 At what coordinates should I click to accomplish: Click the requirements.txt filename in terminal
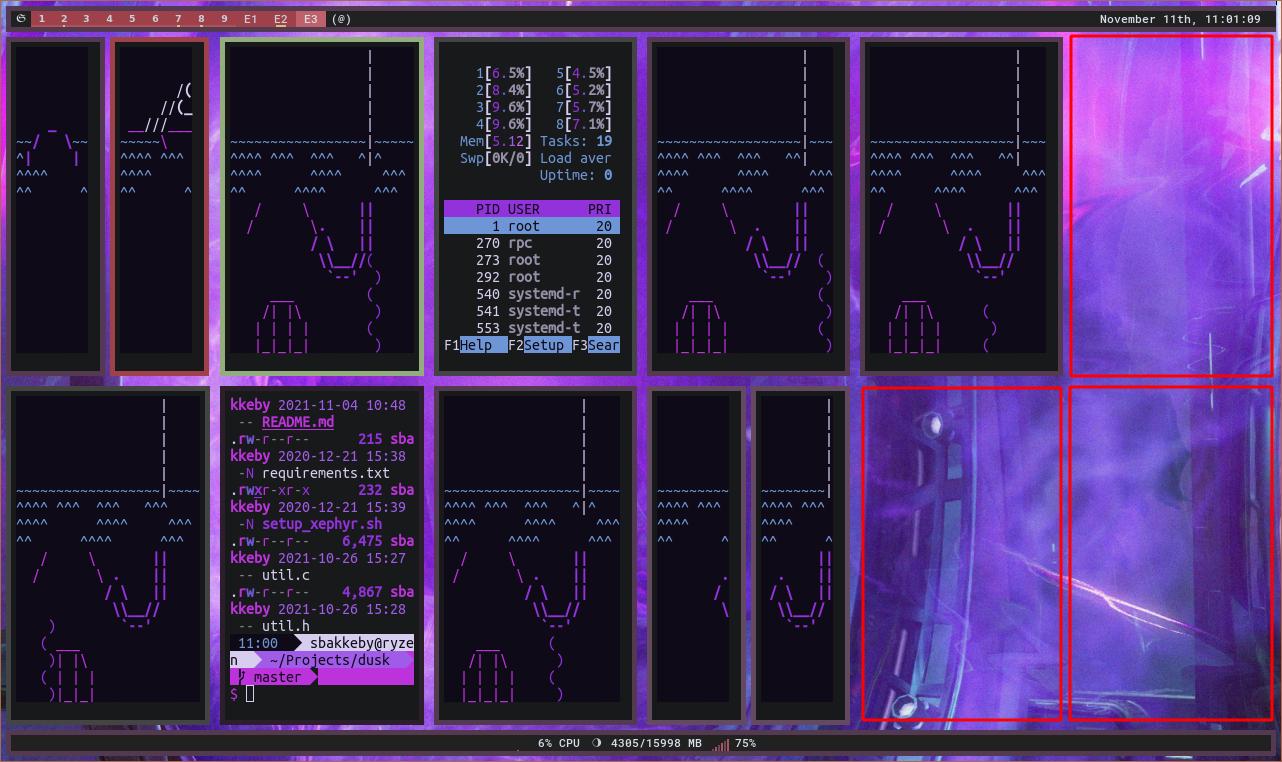(326, 473)
